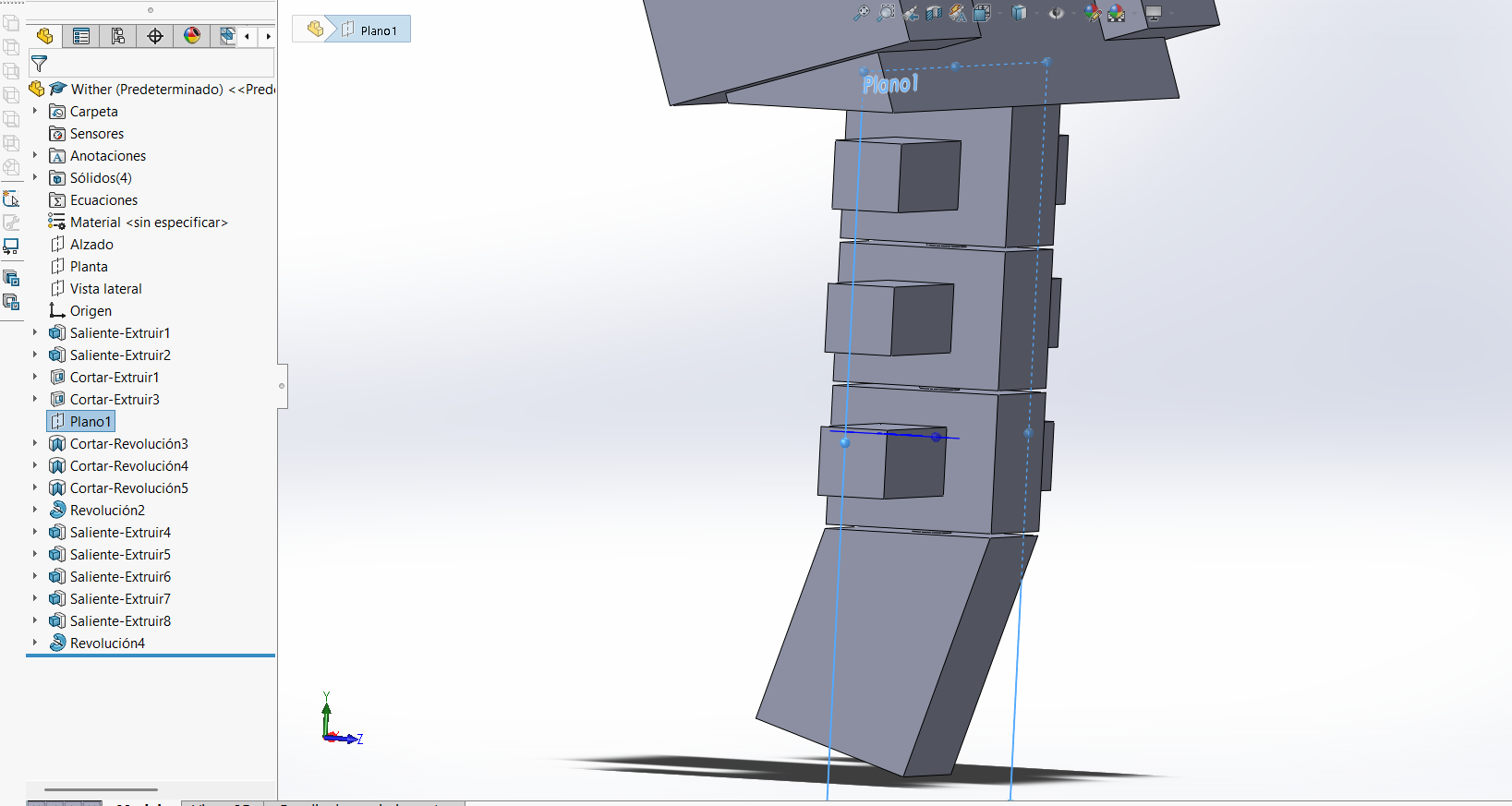The width and height of the screenshot is (1512, 806).
Task: Click the Display Style cube icon
Action: pos(1019,13)
